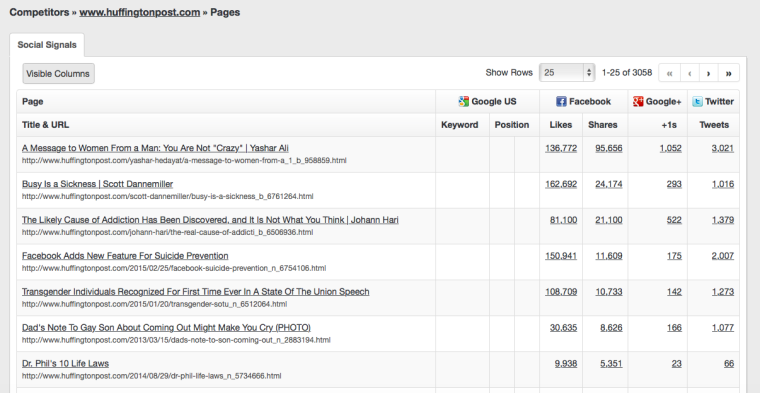Click URL text of dr-phil-life-laws page
The height and width of the screenshot is (393, 760).
[x=151, y=376]
